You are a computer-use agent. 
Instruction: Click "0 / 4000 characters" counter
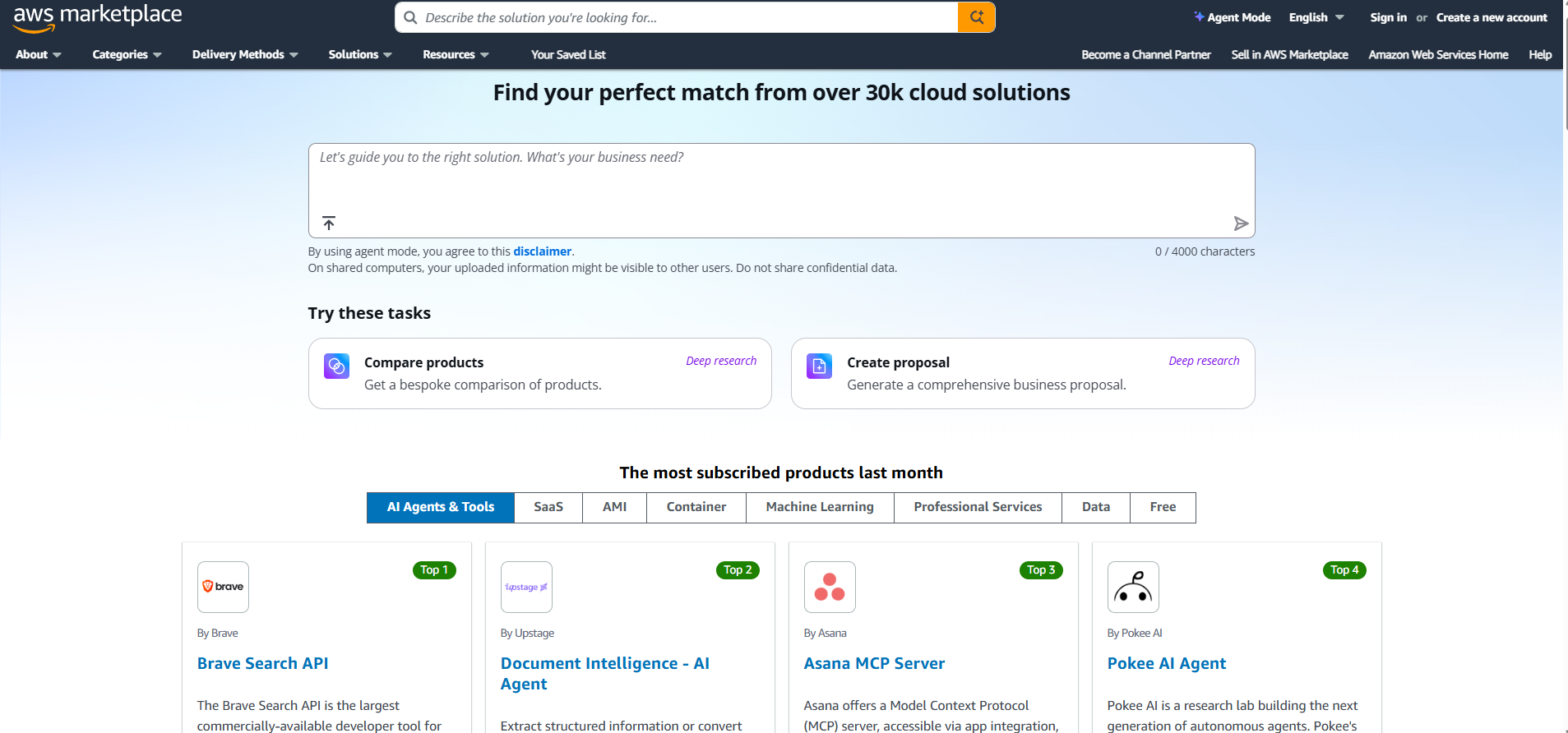point(1205,251)
